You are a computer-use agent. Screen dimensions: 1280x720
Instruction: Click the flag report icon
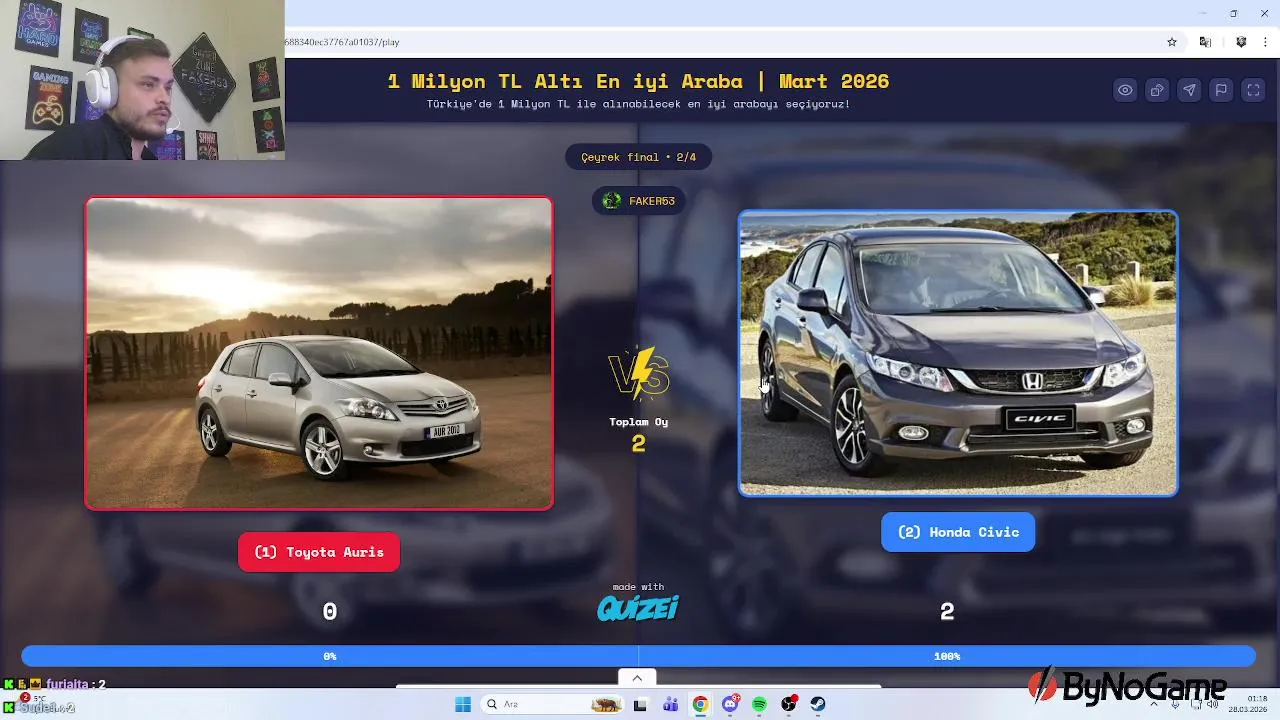pyautogui.click(x=1221, y=90)
